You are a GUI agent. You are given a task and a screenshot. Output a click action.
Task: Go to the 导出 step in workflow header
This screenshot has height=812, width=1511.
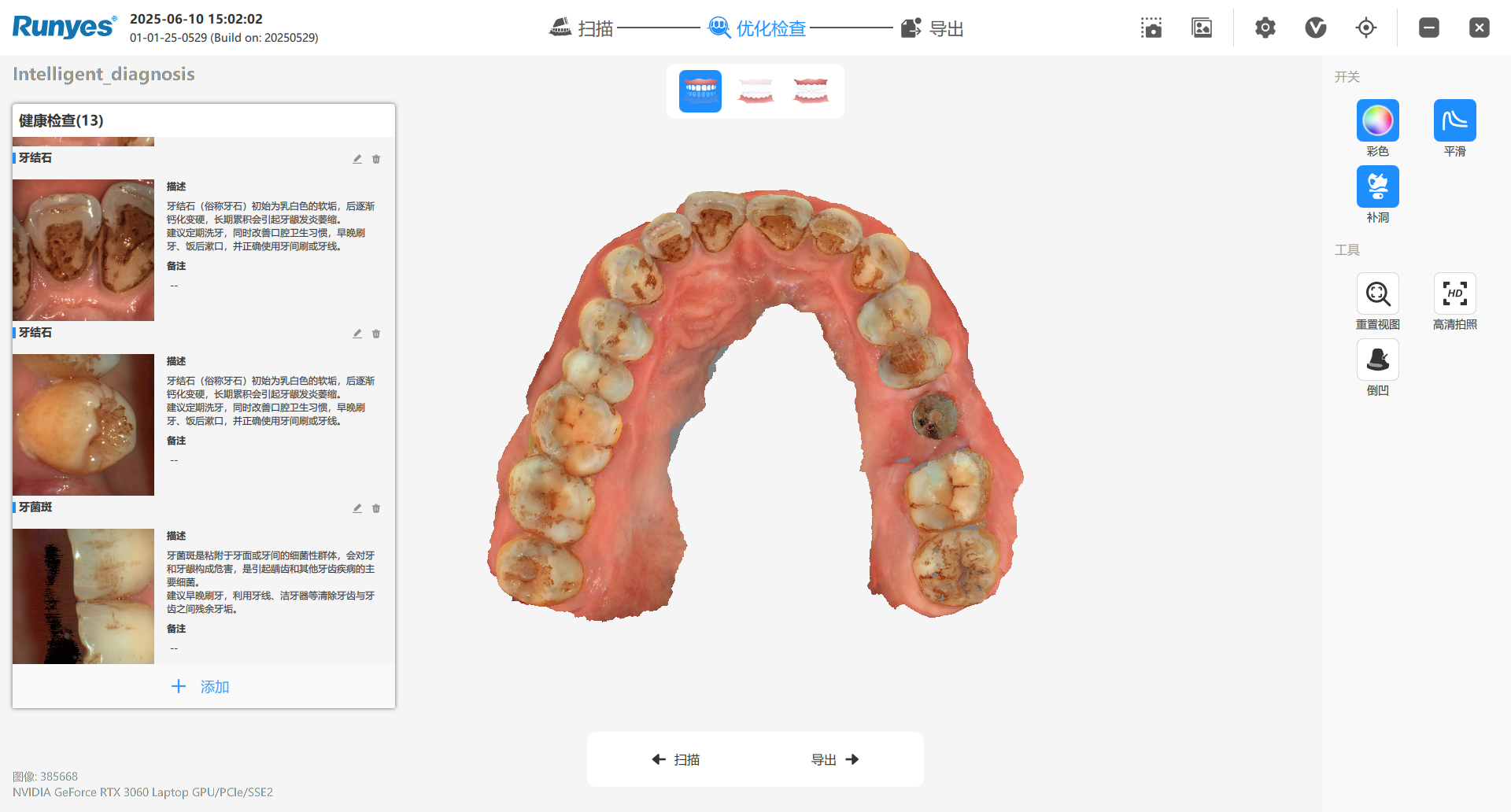click(x=933, y=28)
